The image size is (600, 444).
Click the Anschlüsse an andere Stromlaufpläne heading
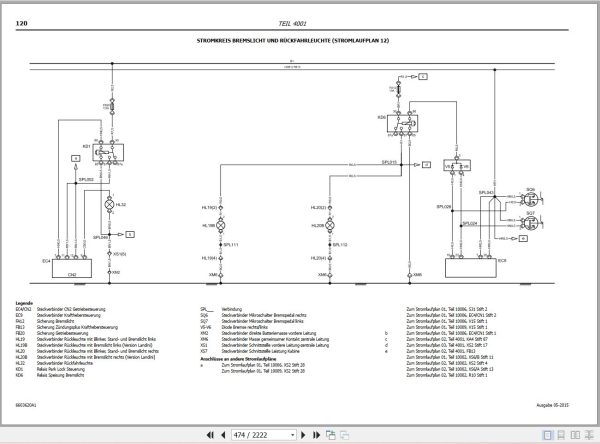click(x=238, y=359)
